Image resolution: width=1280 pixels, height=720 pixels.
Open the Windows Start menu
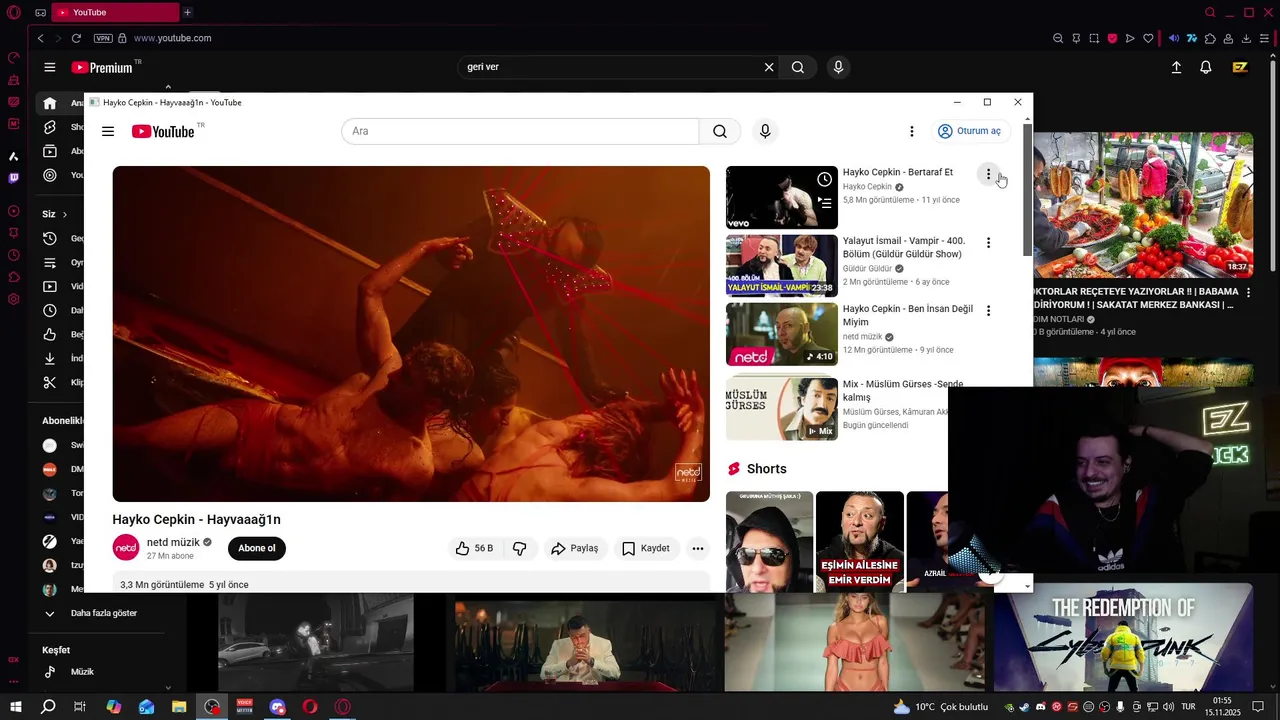(15, 706)
